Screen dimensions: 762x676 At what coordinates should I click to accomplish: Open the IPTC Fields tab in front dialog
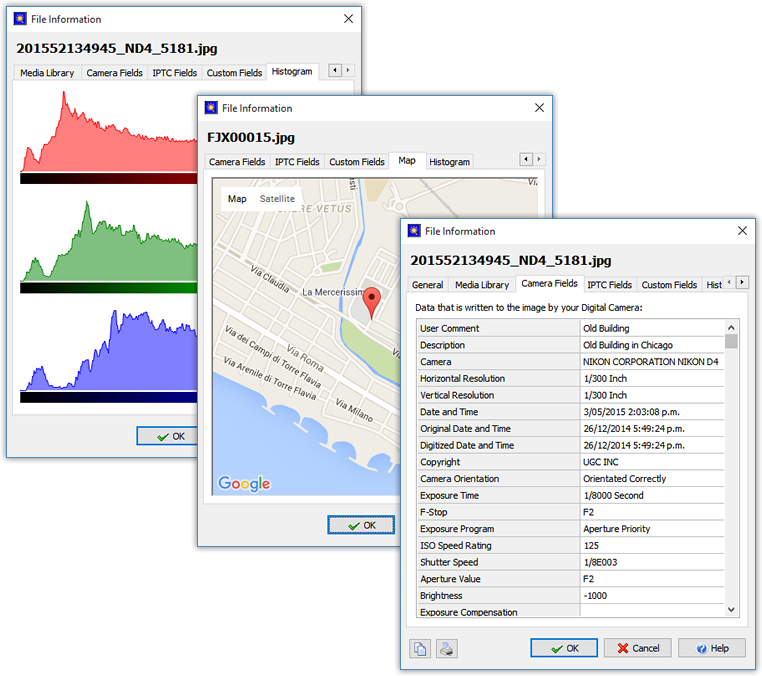tap(609, 285)
